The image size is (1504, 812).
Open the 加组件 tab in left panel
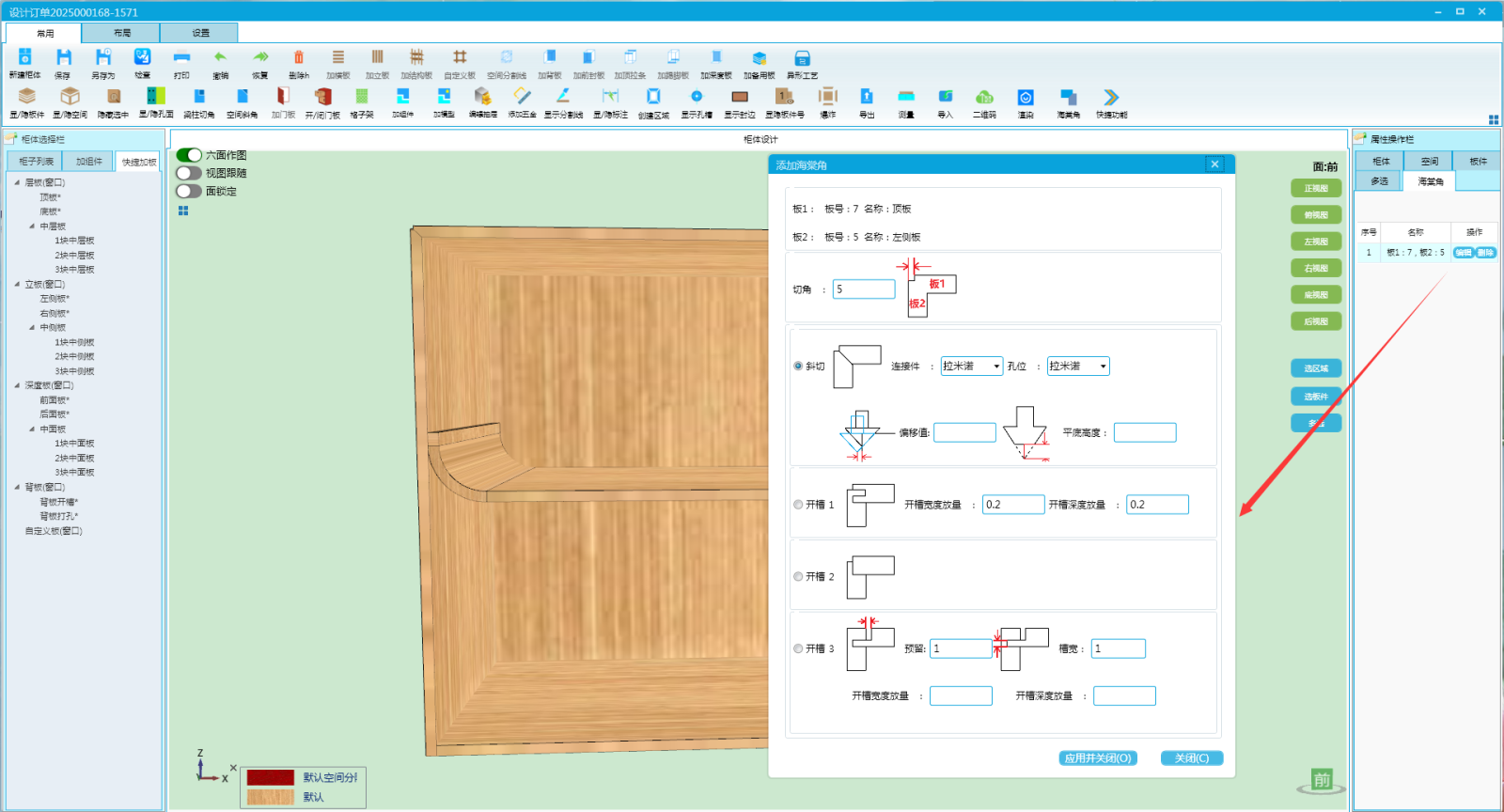tap(89, 162)
